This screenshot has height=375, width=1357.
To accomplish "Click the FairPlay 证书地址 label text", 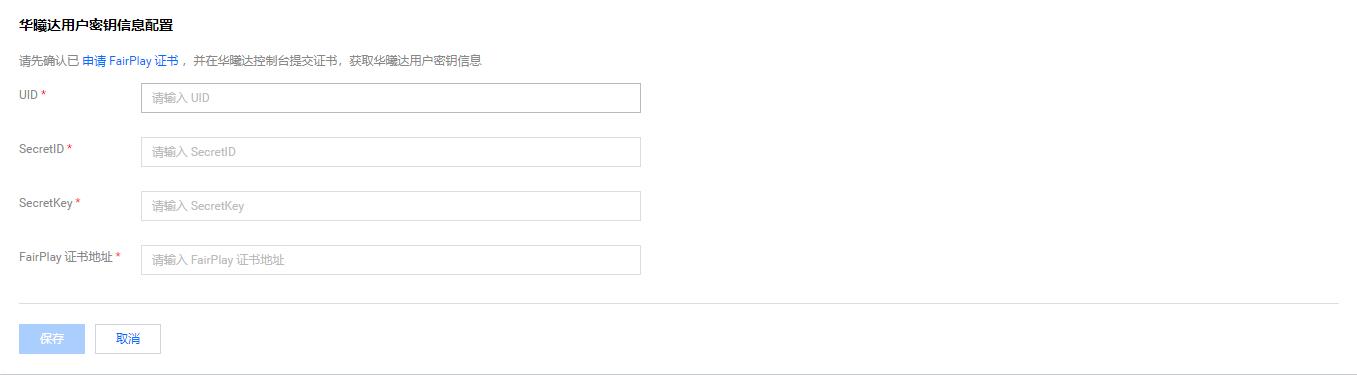I will (65, 257).
